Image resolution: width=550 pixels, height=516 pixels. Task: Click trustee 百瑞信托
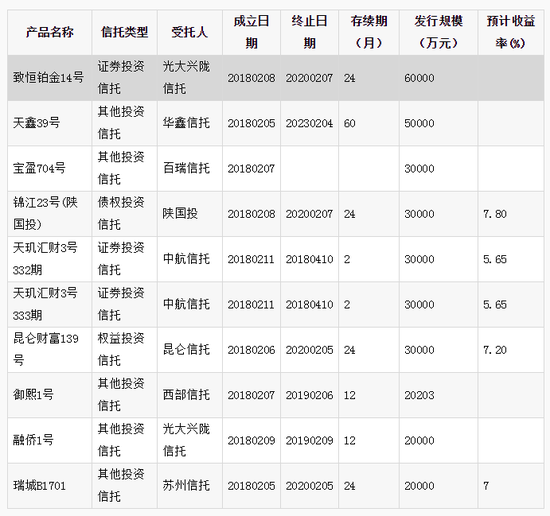pos(186,168)
